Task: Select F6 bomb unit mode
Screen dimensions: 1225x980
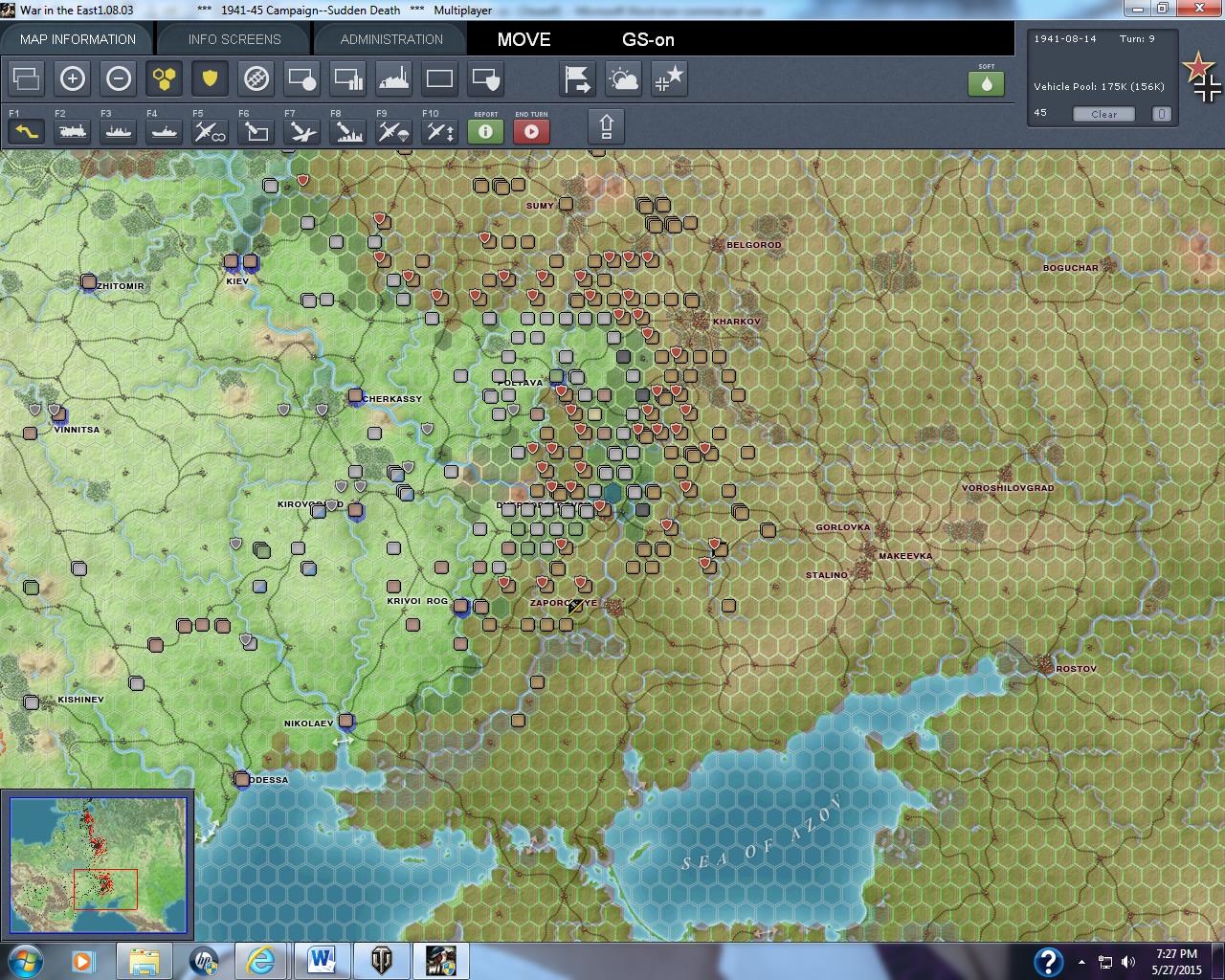Action: coord(256,131)
